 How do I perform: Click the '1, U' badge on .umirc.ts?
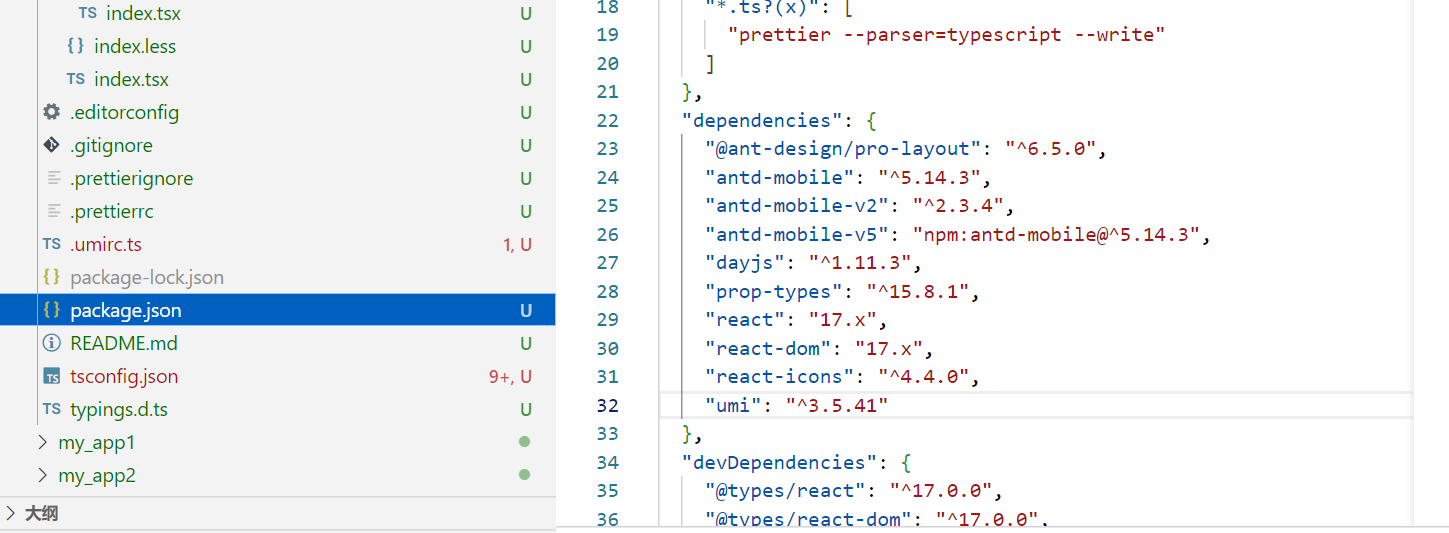click(517, 244)
